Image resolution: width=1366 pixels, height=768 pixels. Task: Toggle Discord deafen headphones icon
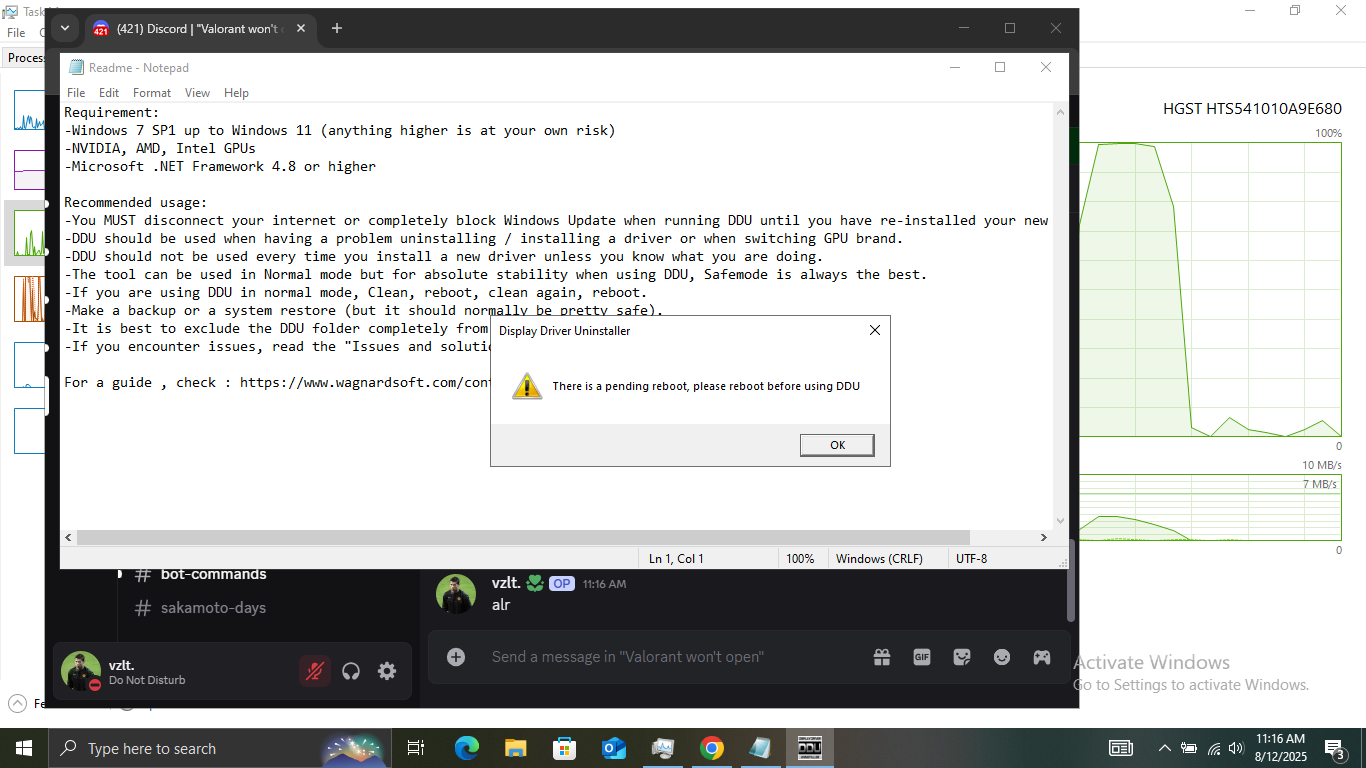tap(351, 671)
